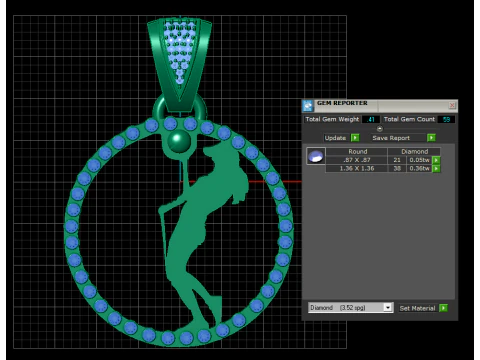The image size is (480, 360).
Task: Click the 'Diamond' header cell
Action: [x=414, y=151]
